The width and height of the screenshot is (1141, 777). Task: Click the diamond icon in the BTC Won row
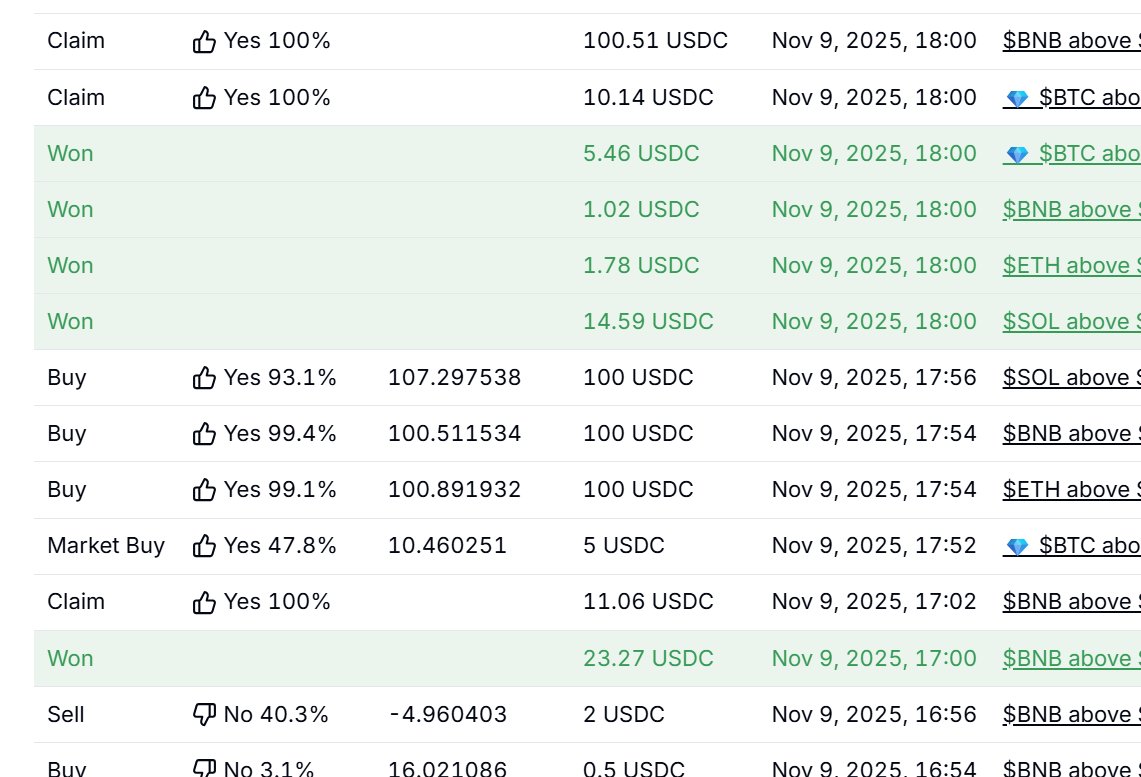(x=1018, y=153)
